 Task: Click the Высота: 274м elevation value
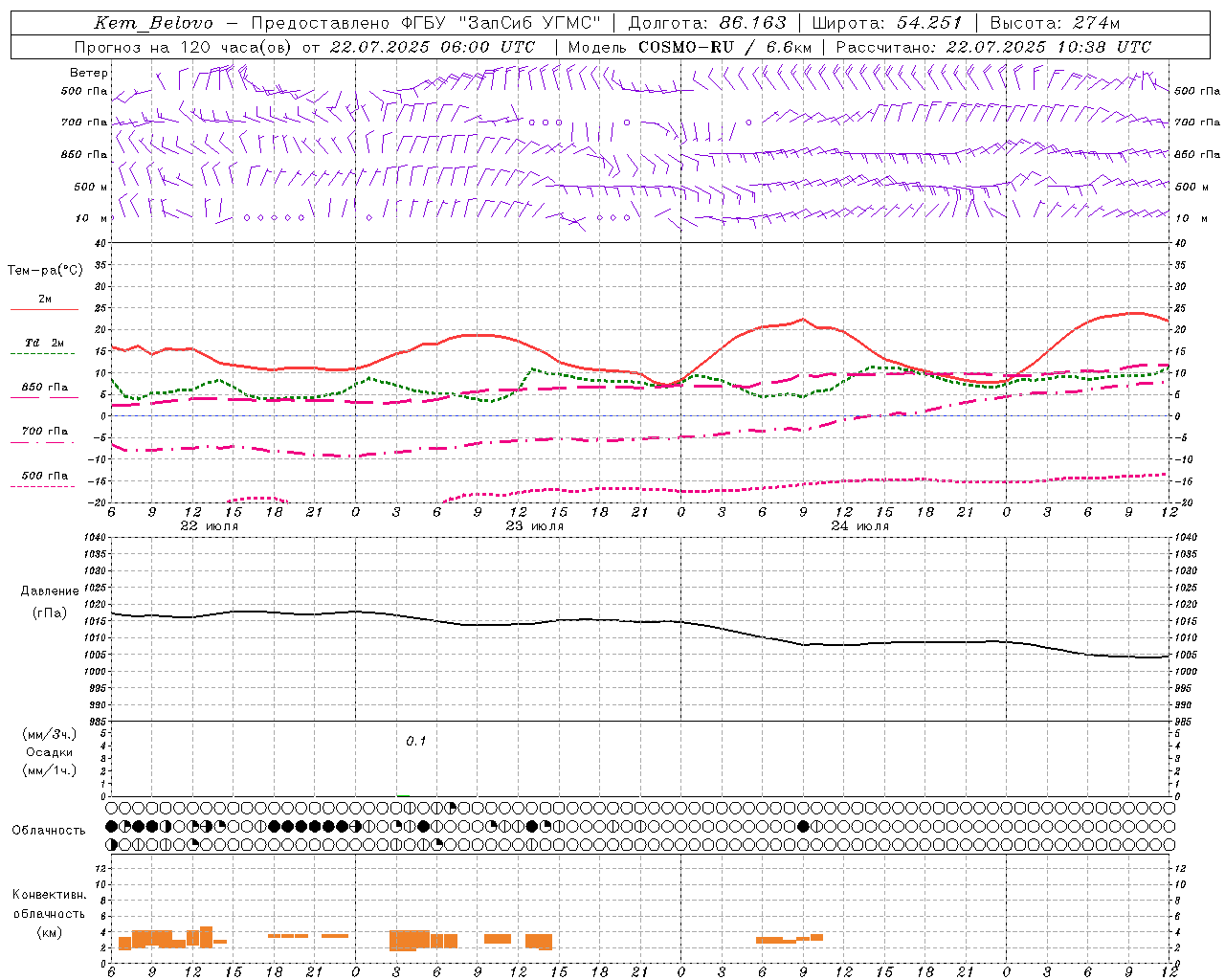pos(1055,23)
